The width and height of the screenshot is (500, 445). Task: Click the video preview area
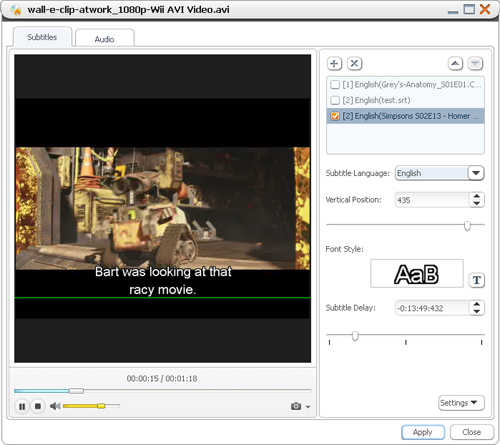pyautogui.click(x=163, y=208)
